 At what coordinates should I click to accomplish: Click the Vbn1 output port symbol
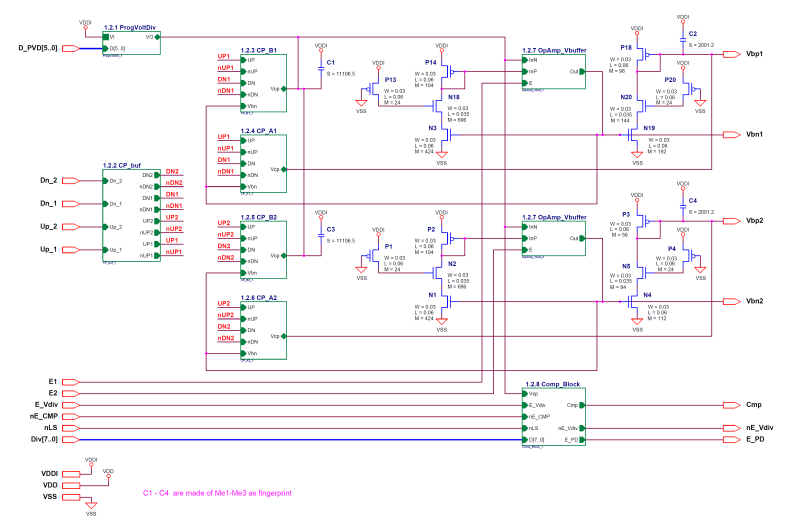(732, 135)
